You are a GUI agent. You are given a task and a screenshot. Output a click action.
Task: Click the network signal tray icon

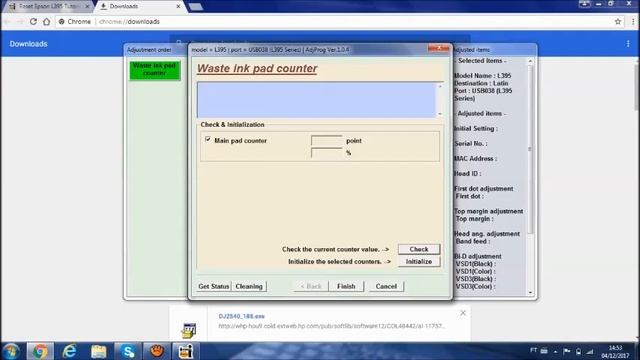coord(590,351)
